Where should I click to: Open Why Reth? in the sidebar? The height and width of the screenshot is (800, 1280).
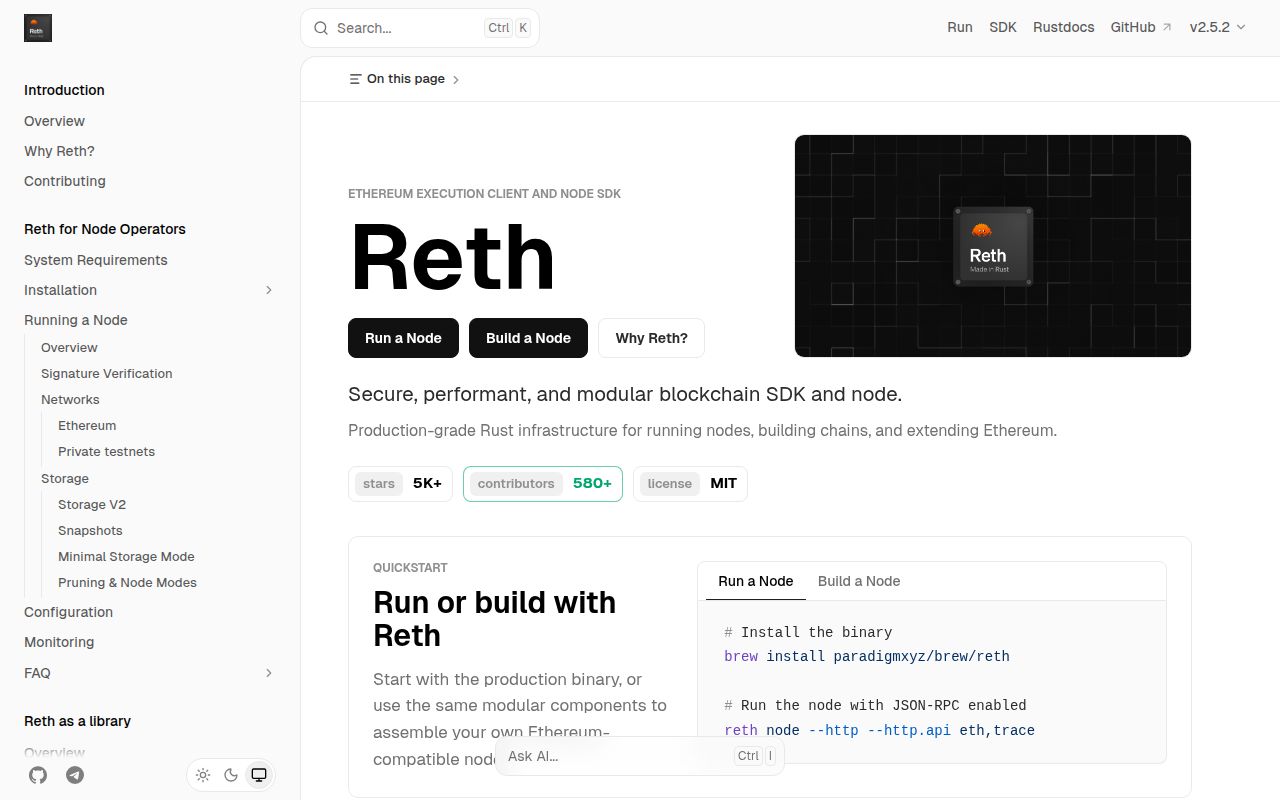[x=59, y=151]
